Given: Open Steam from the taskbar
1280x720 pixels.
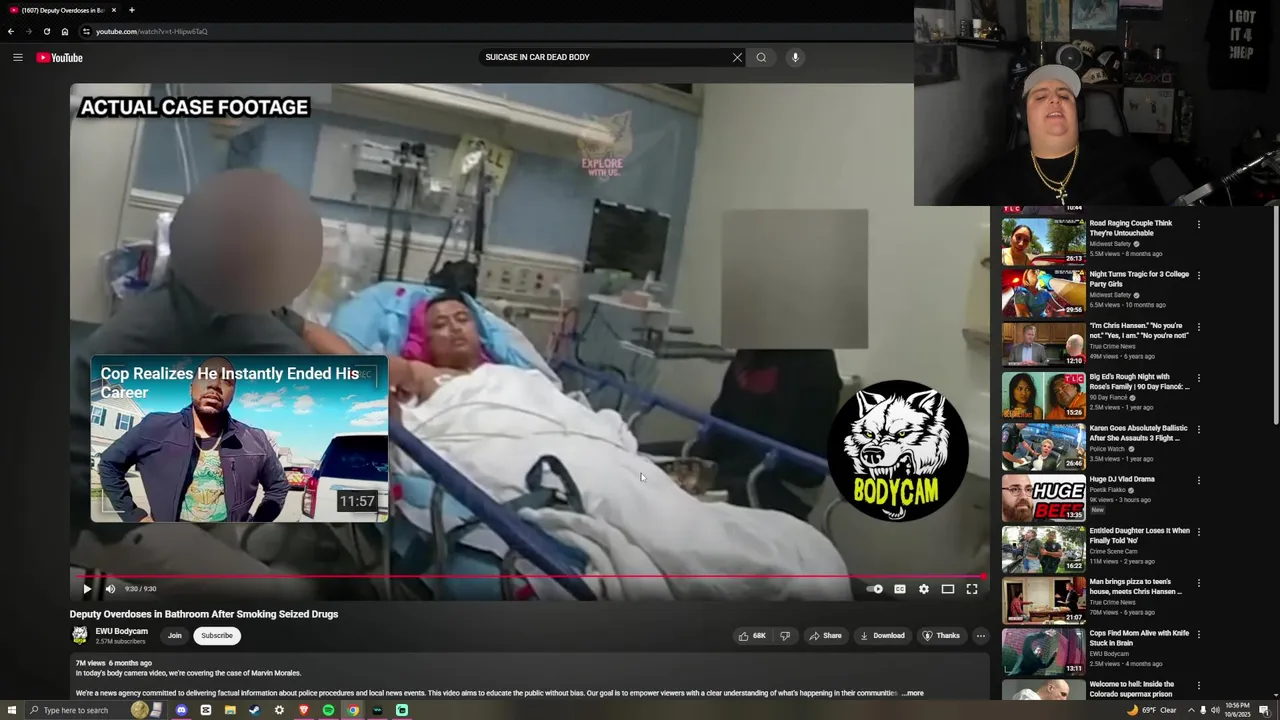Looking at the screenshot, I should pyautogui.click(x=254, y=710).
